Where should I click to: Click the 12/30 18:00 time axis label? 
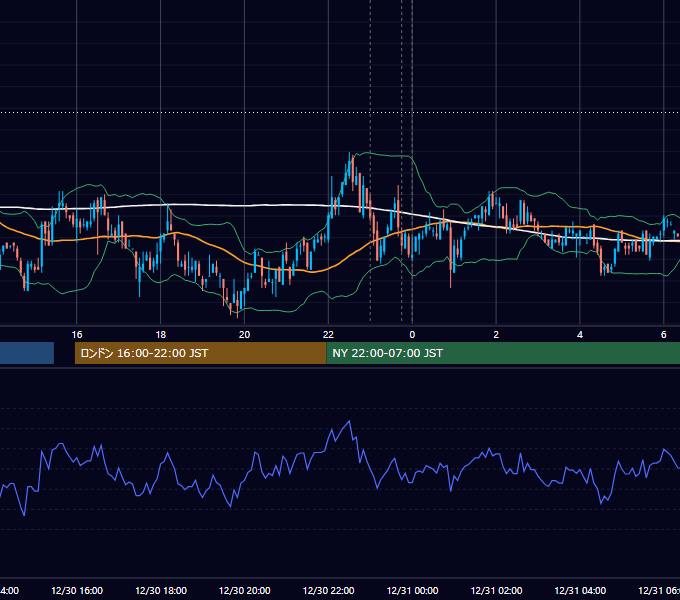tap(161, 590)
